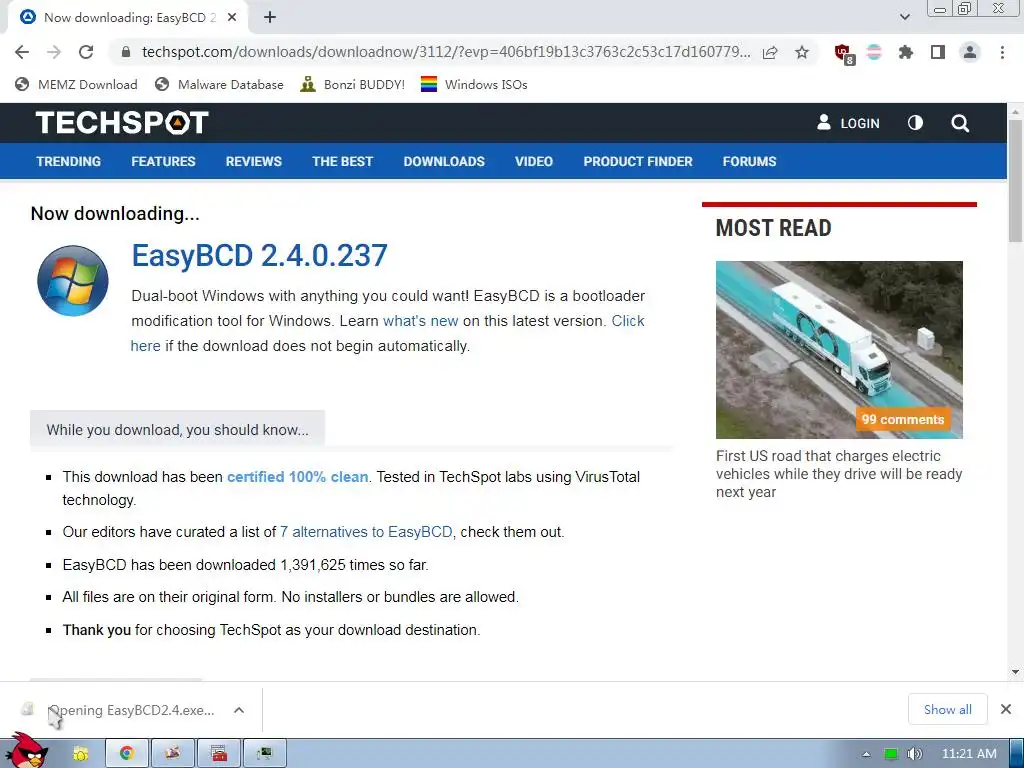This screenshot has height=768, width=1024.
Task: Go back using the browser back arrow
Action: click(22, 52)
